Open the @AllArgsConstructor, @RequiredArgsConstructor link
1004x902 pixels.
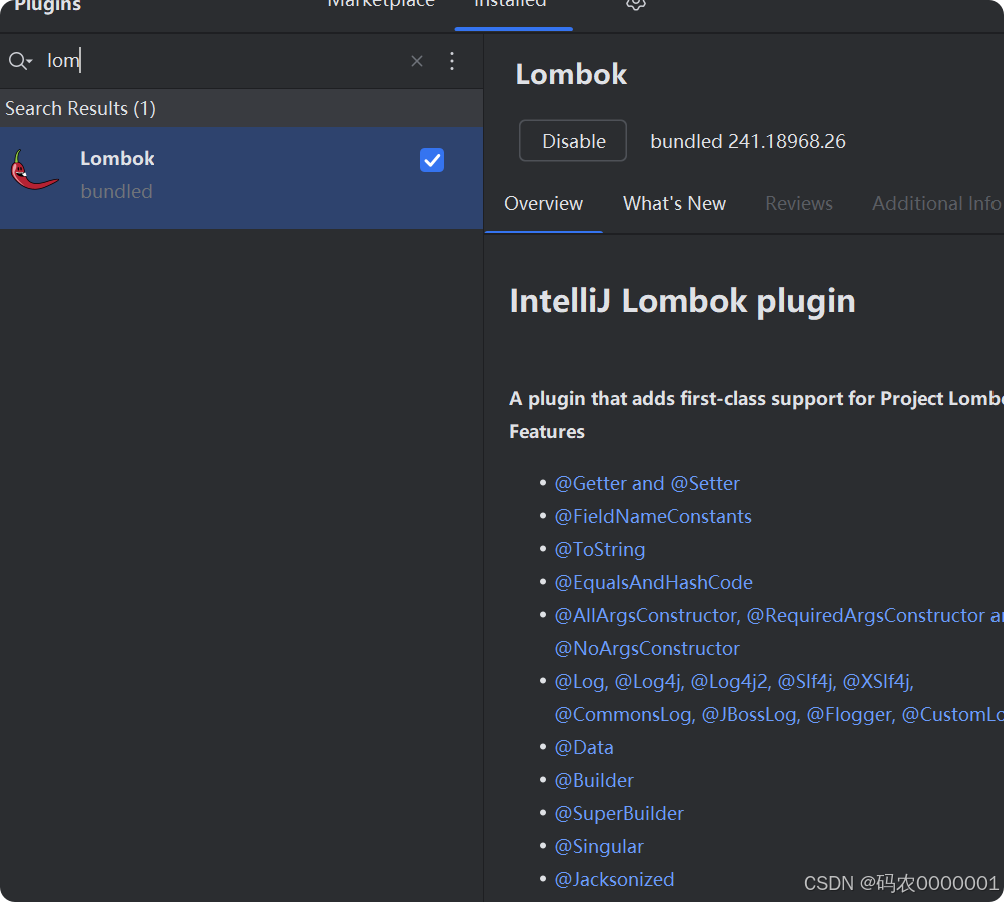click(779, 616)
